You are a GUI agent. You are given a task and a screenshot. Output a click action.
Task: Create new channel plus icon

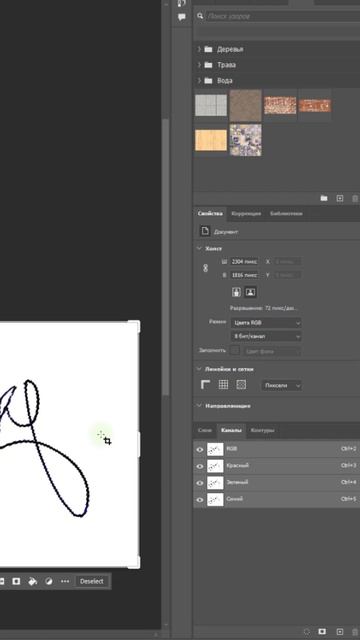point(340,632)
